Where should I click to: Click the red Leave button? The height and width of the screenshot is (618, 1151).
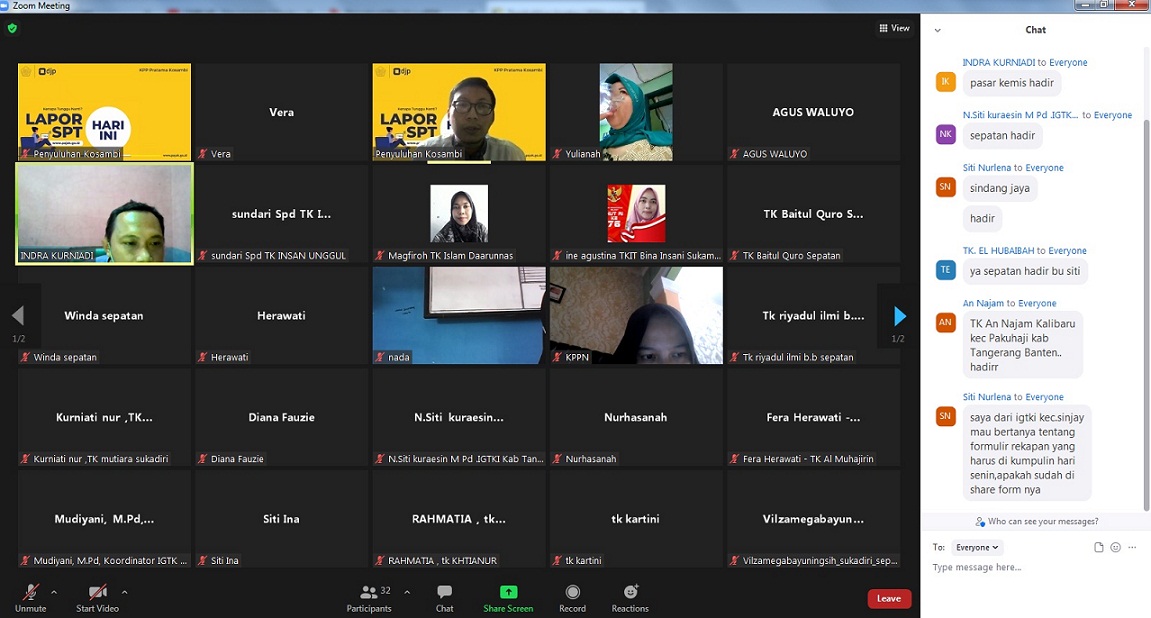click(x=888, y=598)
